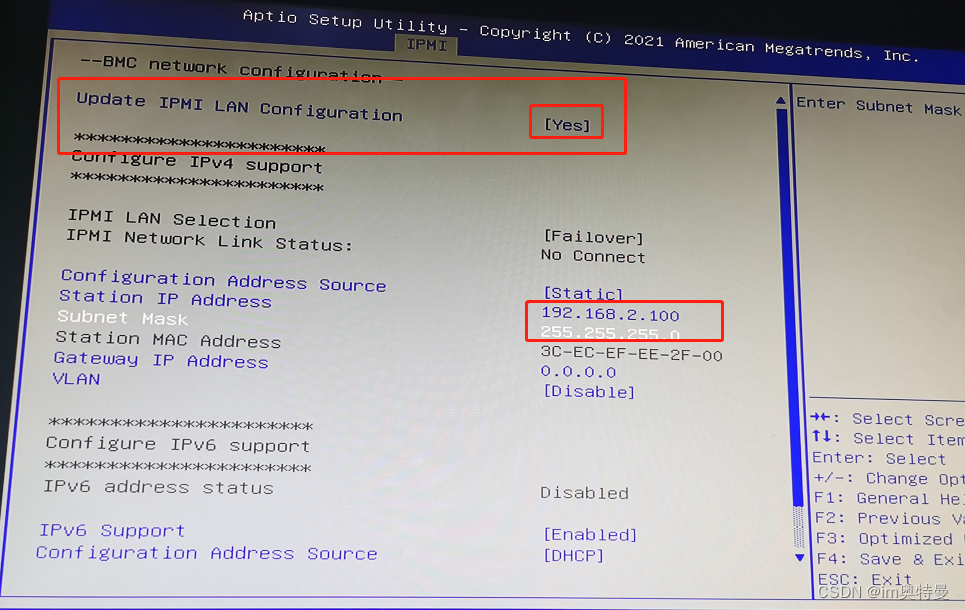Click the Configure IPv4 support heading
The width and height of the screenshot is (965, 610).
[196, 163]
